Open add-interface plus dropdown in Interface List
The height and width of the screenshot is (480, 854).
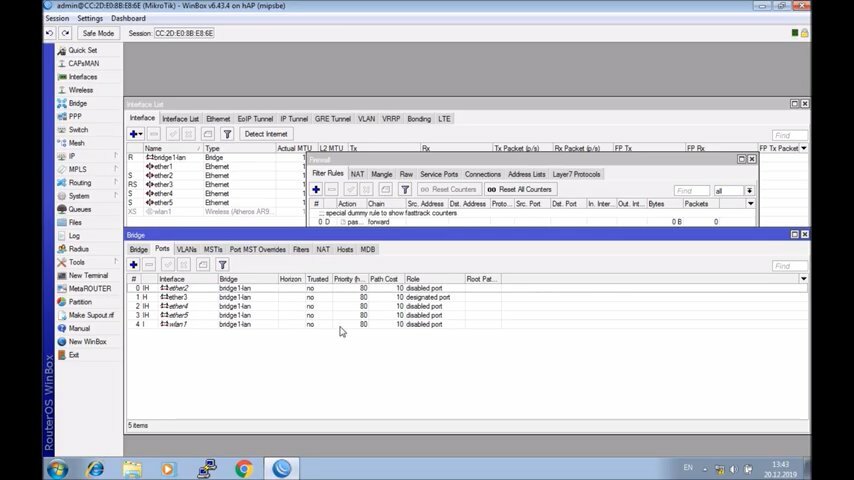(x=136, y=134)
